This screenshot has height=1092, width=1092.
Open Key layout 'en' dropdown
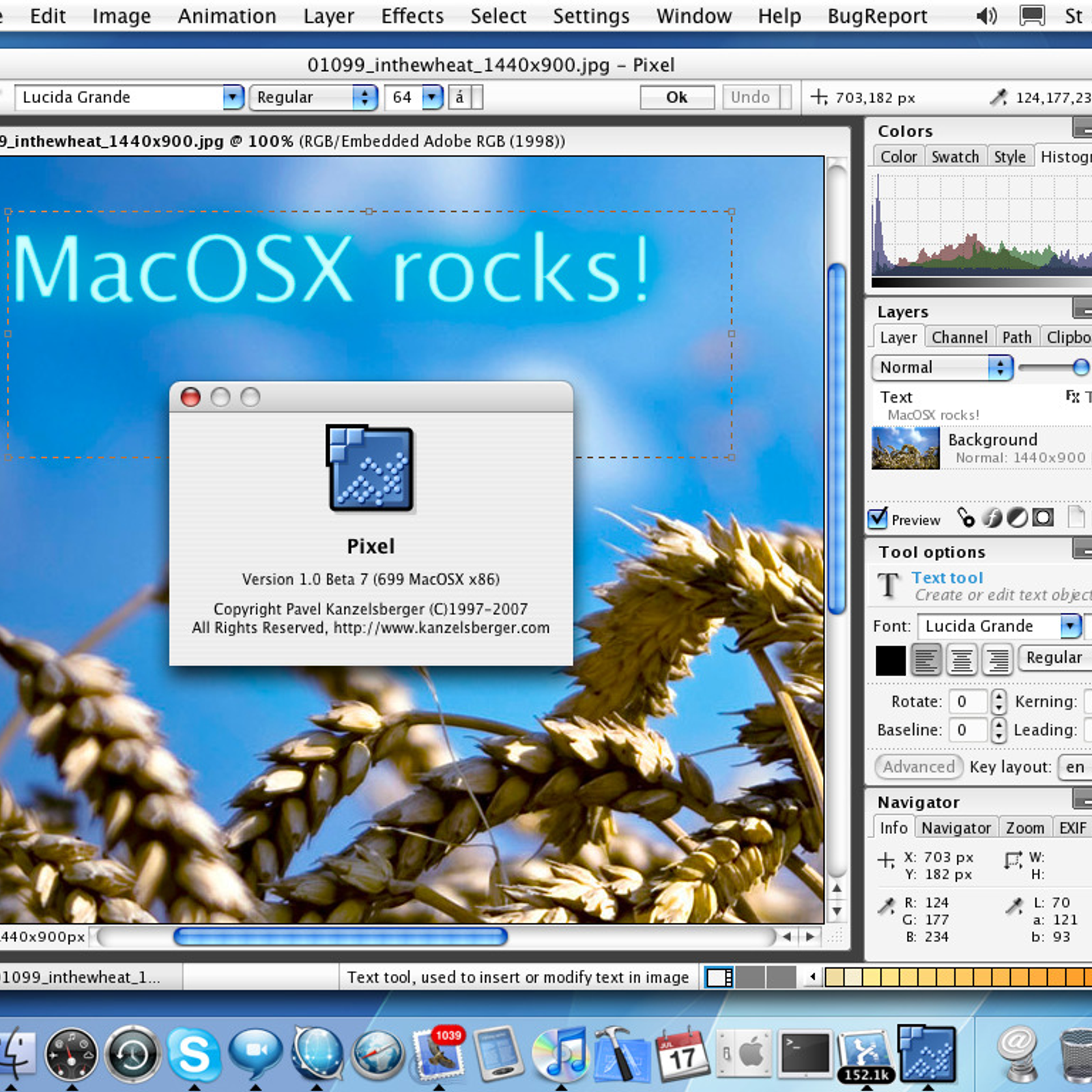tap(1075, 767)
